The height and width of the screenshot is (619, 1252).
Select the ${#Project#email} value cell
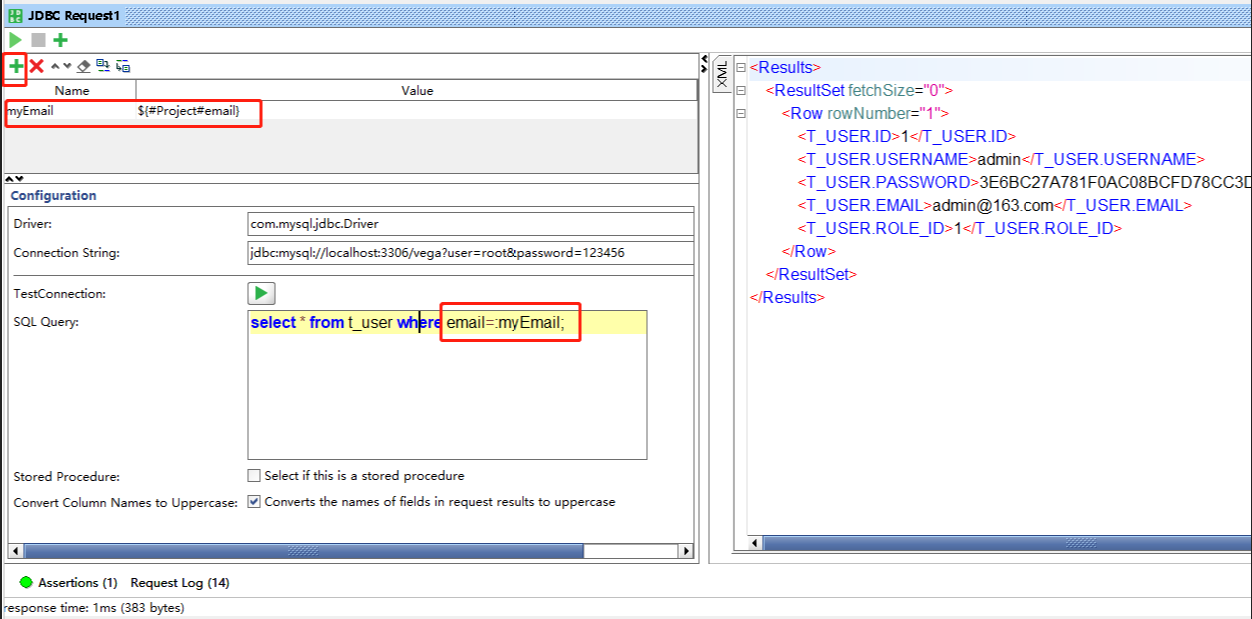(x=416, y=111)
